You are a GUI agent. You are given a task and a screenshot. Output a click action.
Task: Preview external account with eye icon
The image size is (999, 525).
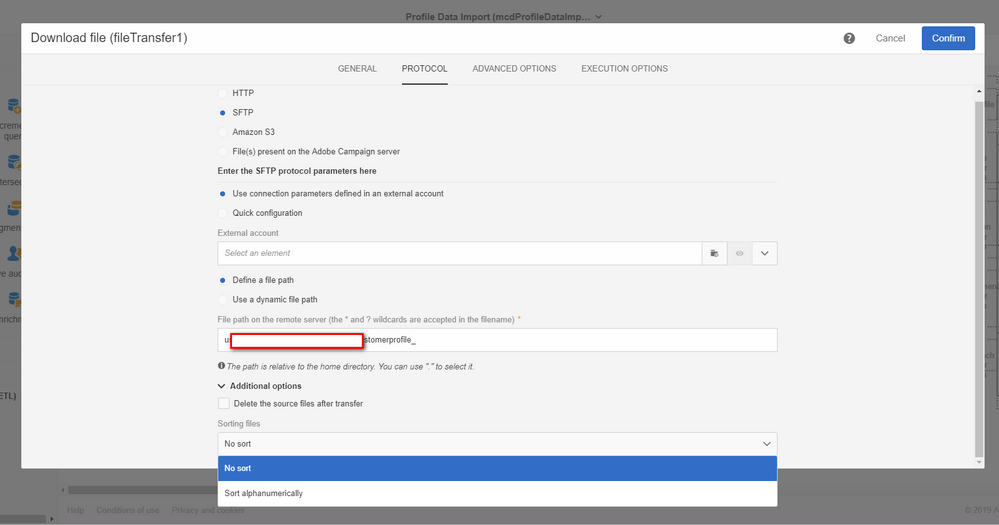pyautogui.click(x=739, y=254)
